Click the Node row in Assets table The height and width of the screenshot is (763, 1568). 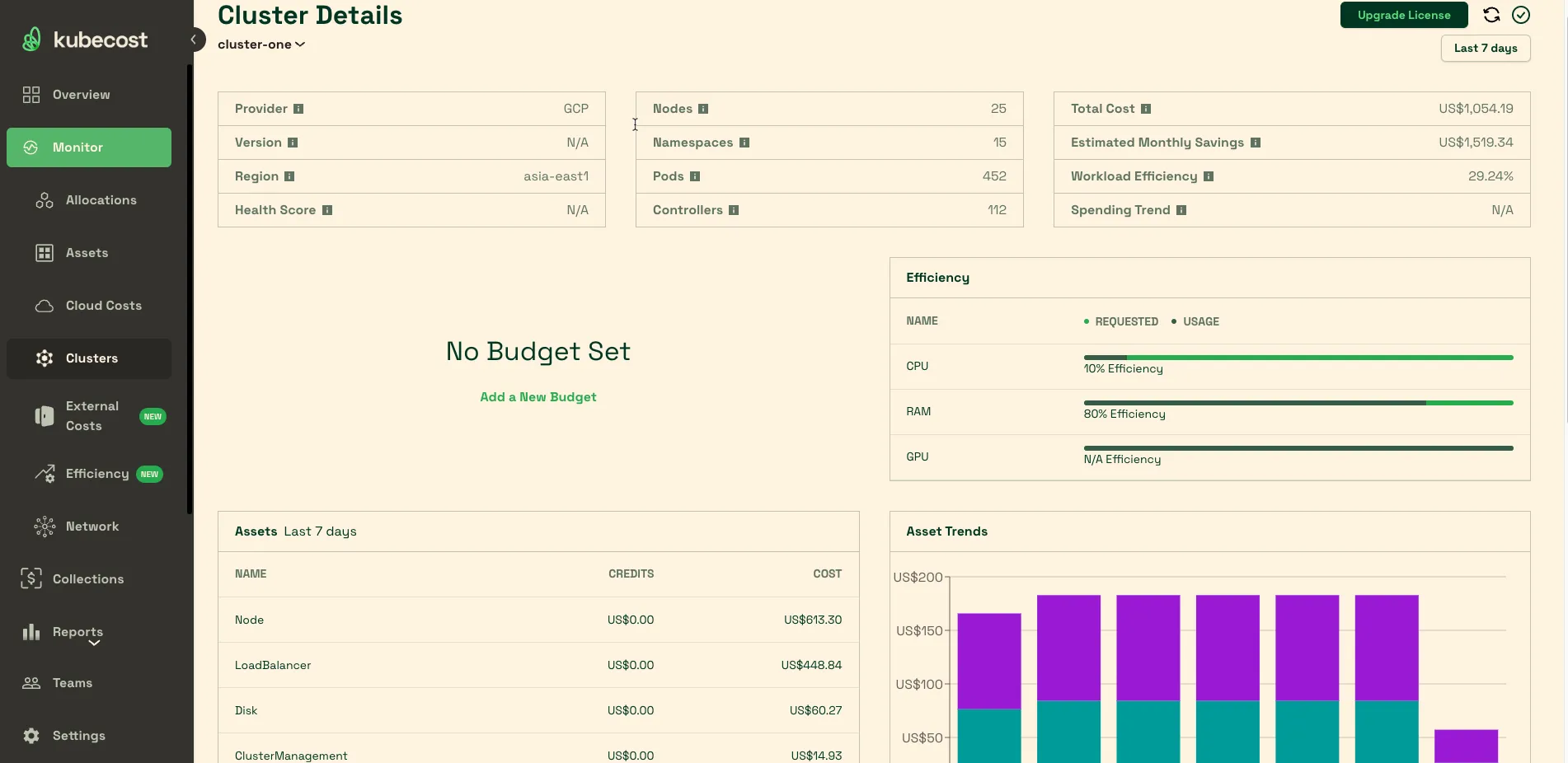[538, 620]
